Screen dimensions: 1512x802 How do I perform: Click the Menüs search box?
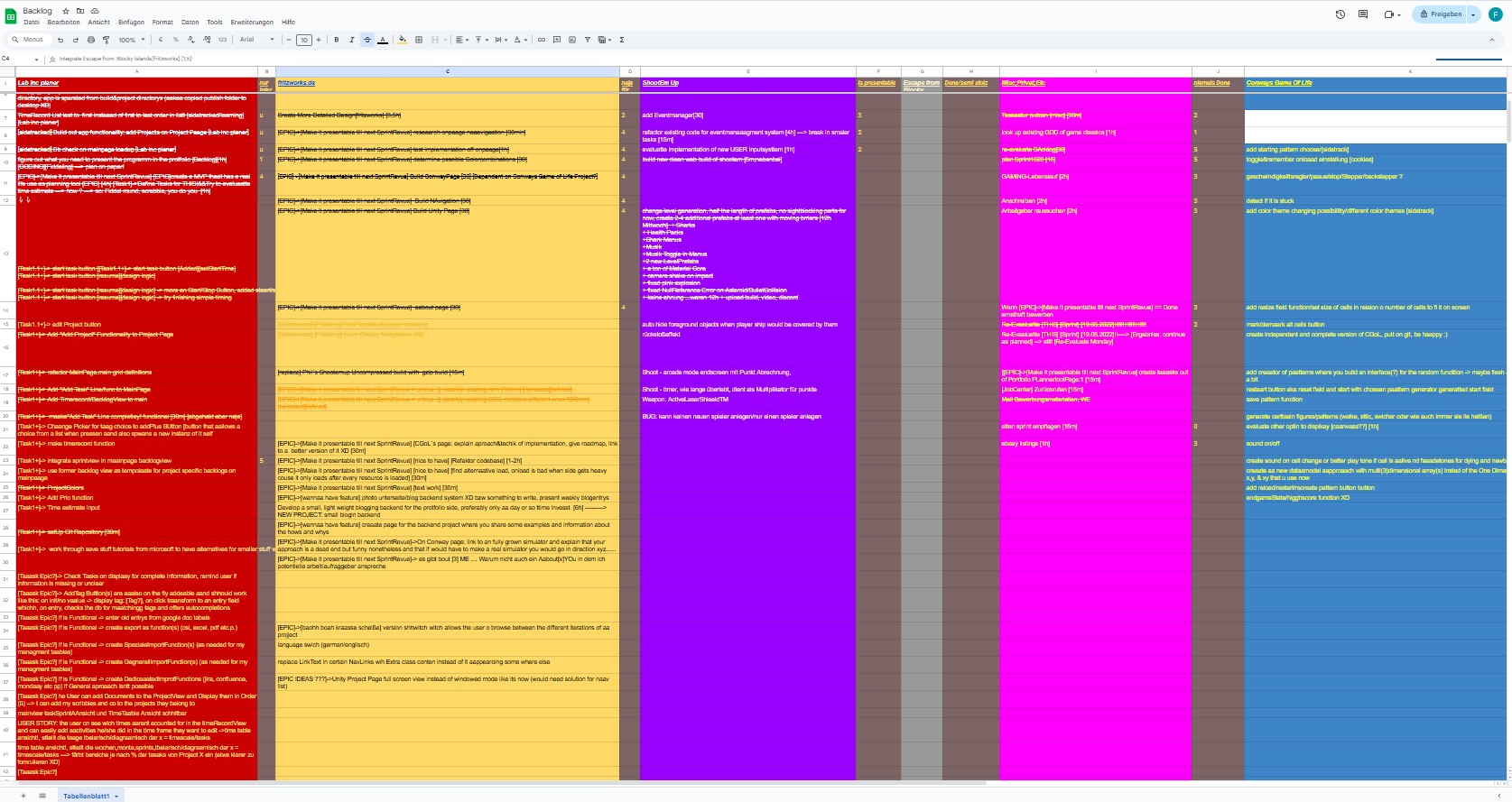tap(29, 40)
